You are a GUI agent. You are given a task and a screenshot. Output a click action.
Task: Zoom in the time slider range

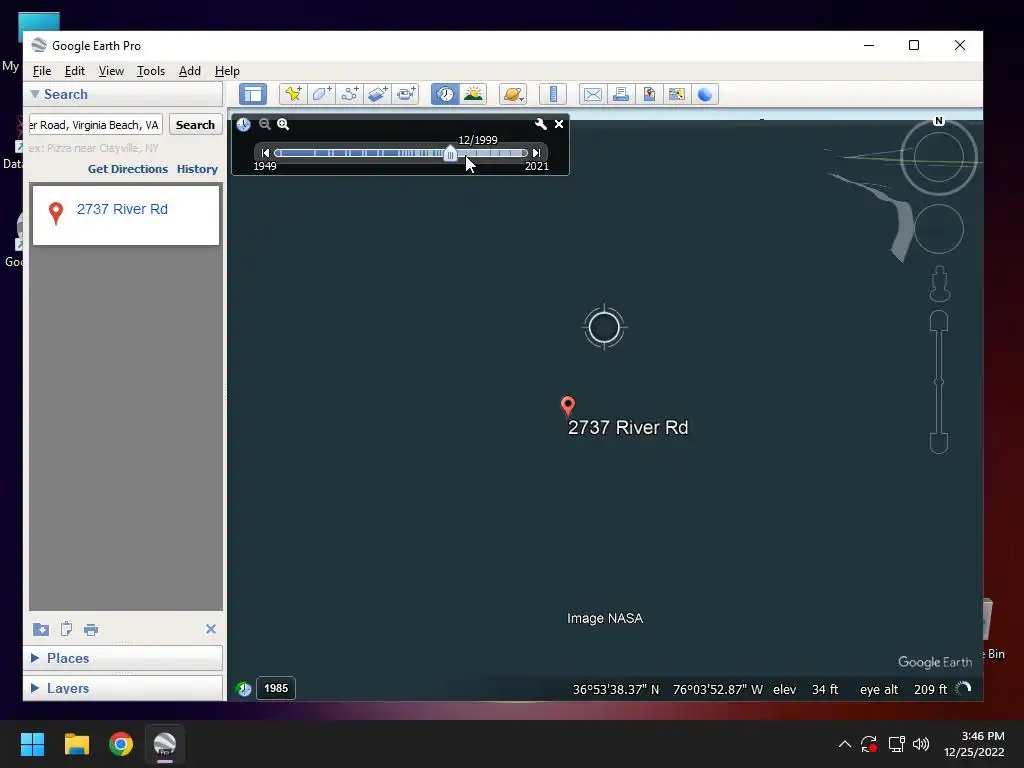coord(283,123)
